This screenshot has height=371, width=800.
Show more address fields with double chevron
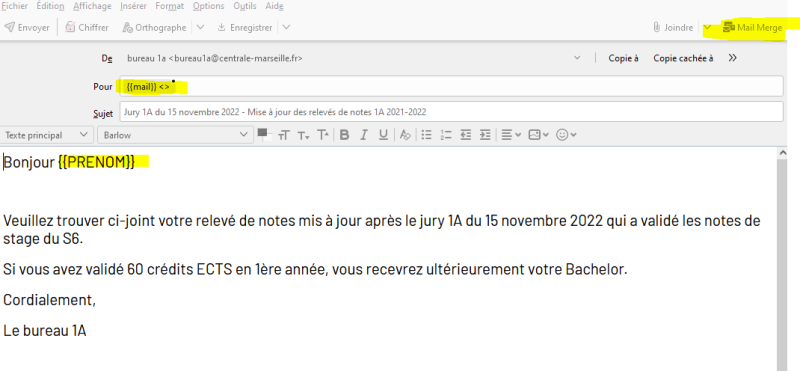(x=733, y=58)
